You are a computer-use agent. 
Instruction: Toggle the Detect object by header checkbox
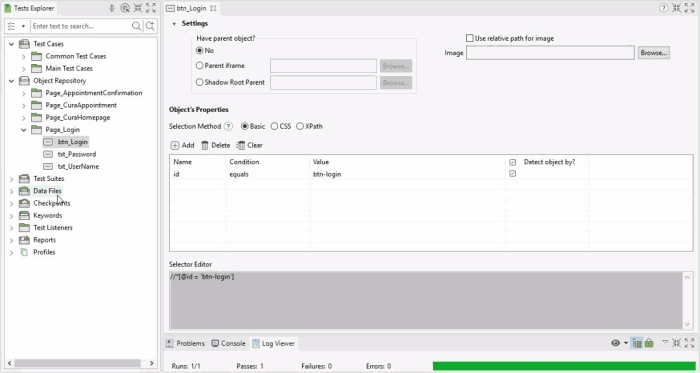[x=512, y=162]
